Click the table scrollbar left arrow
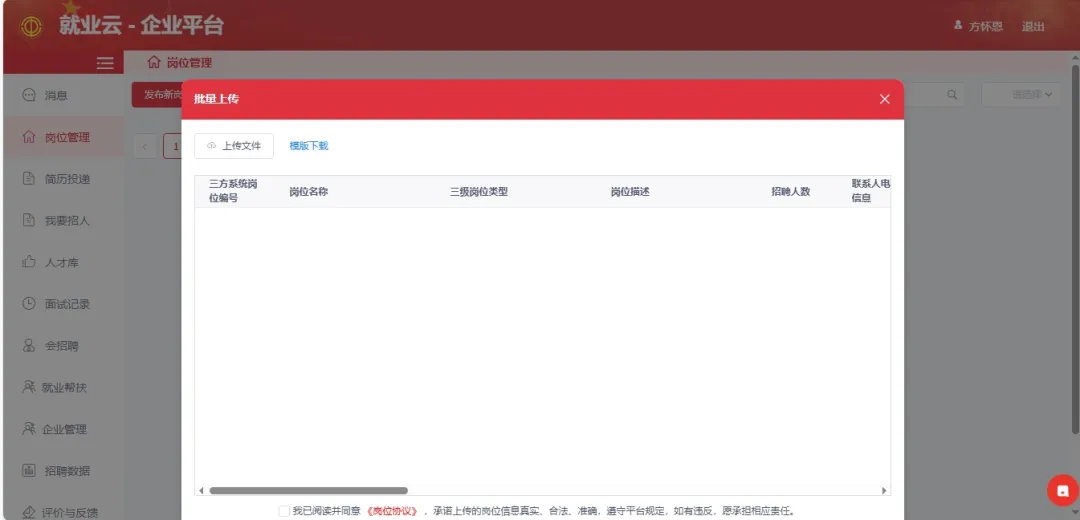The height and width of the screenshot is (520, 1080). pos(201,490)
